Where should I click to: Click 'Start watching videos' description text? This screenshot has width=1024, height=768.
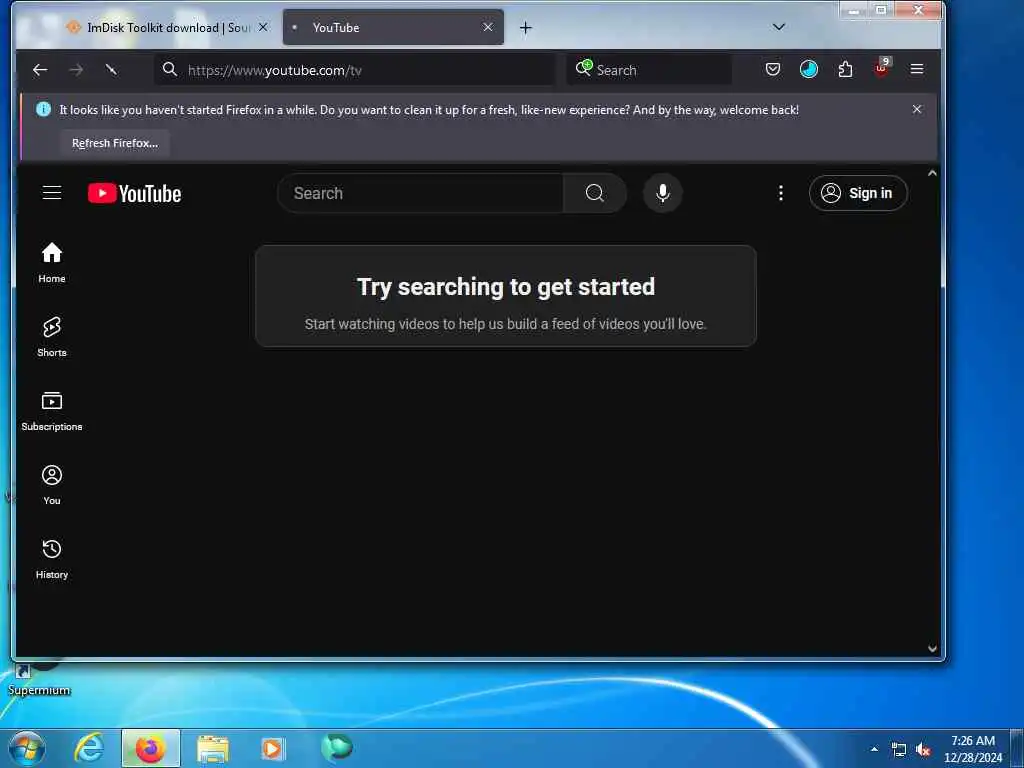pos(505,324)
